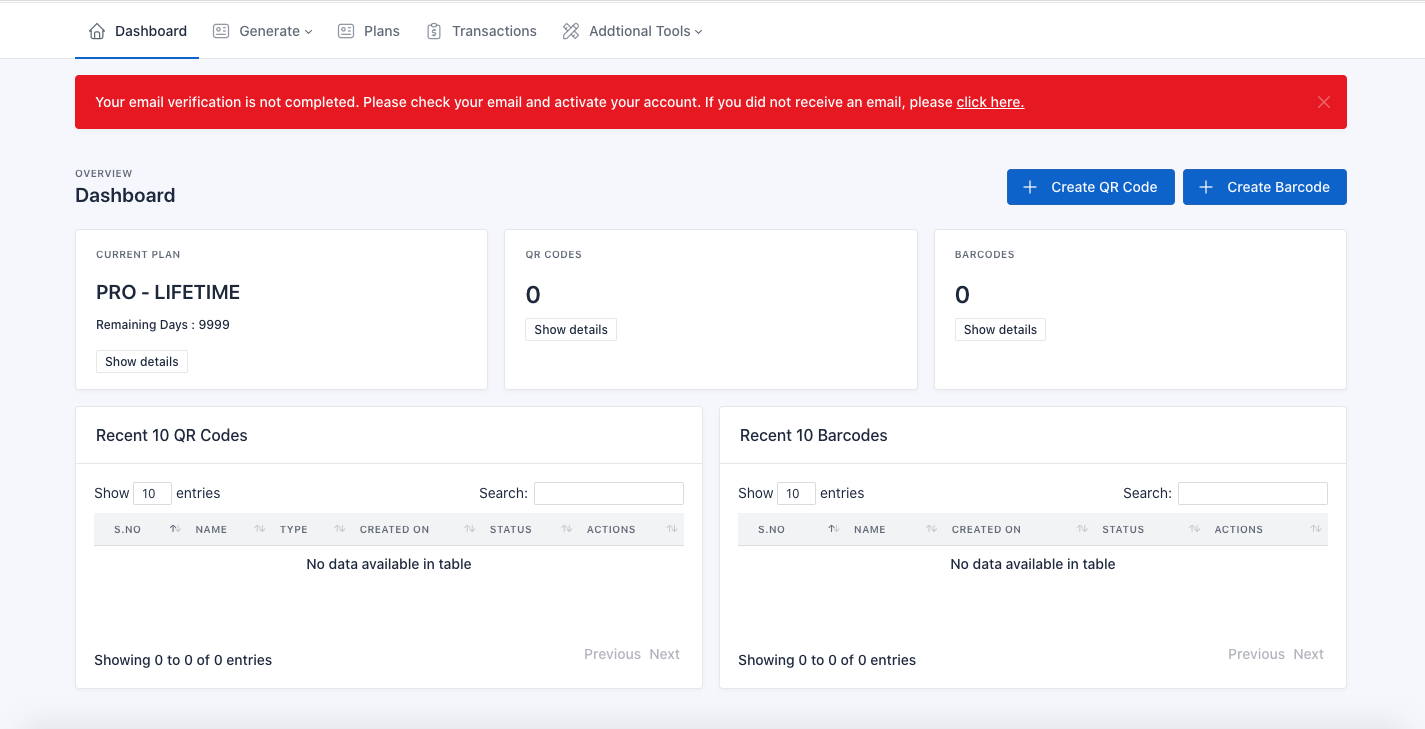Dismiss the red email verification alert

(x=1323, y=102)
